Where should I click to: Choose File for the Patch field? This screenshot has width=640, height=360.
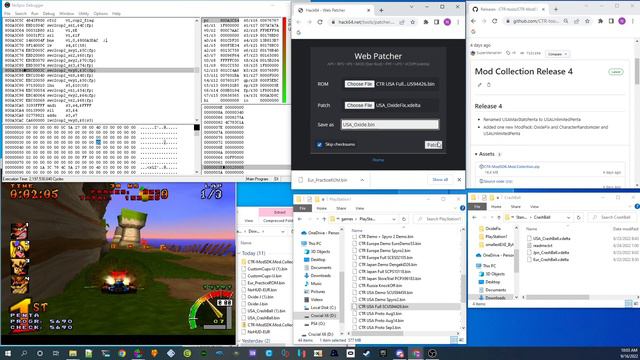click(359, 105)
